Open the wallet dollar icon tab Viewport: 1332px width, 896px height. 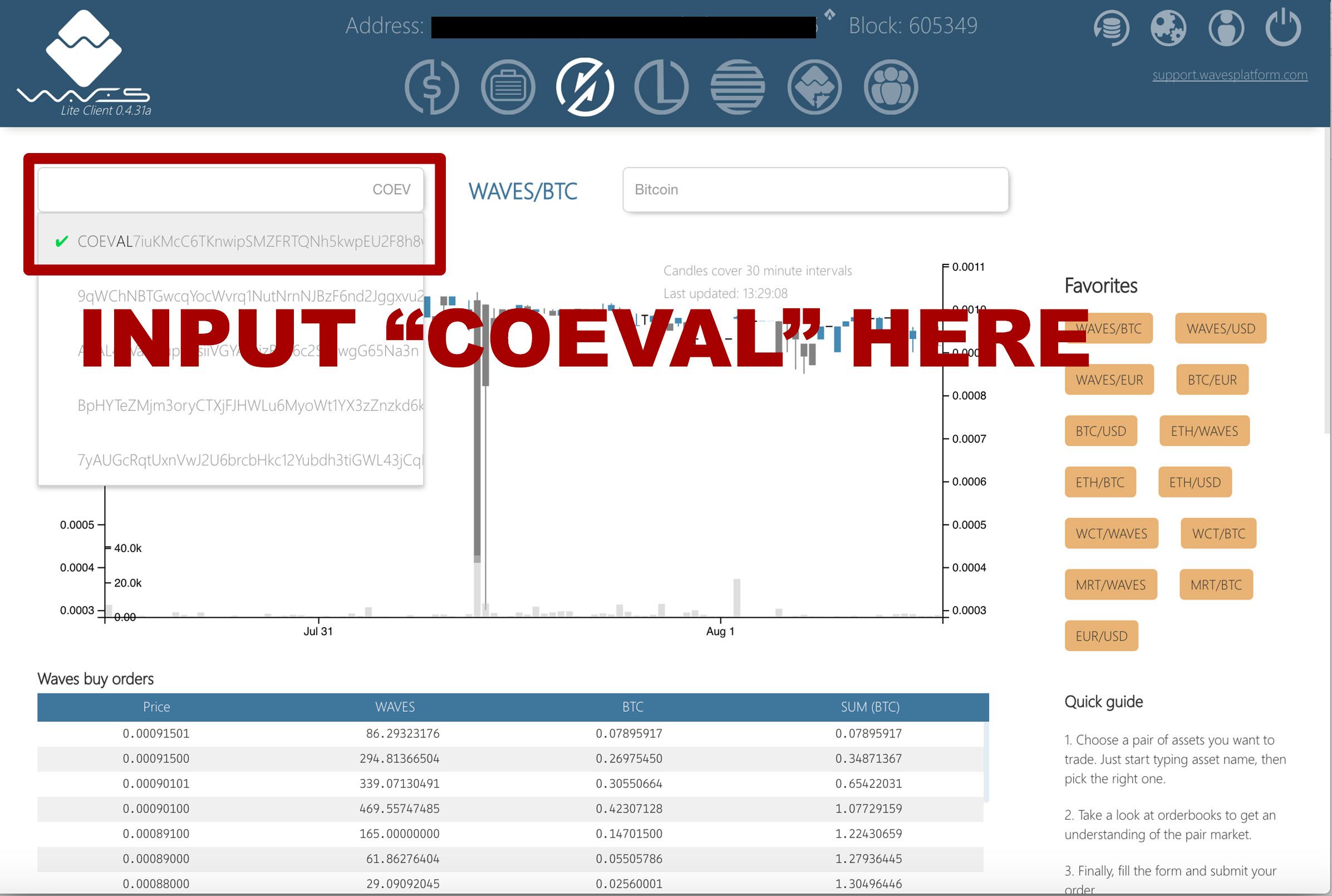pyautogui.click(x=431, y=87)
